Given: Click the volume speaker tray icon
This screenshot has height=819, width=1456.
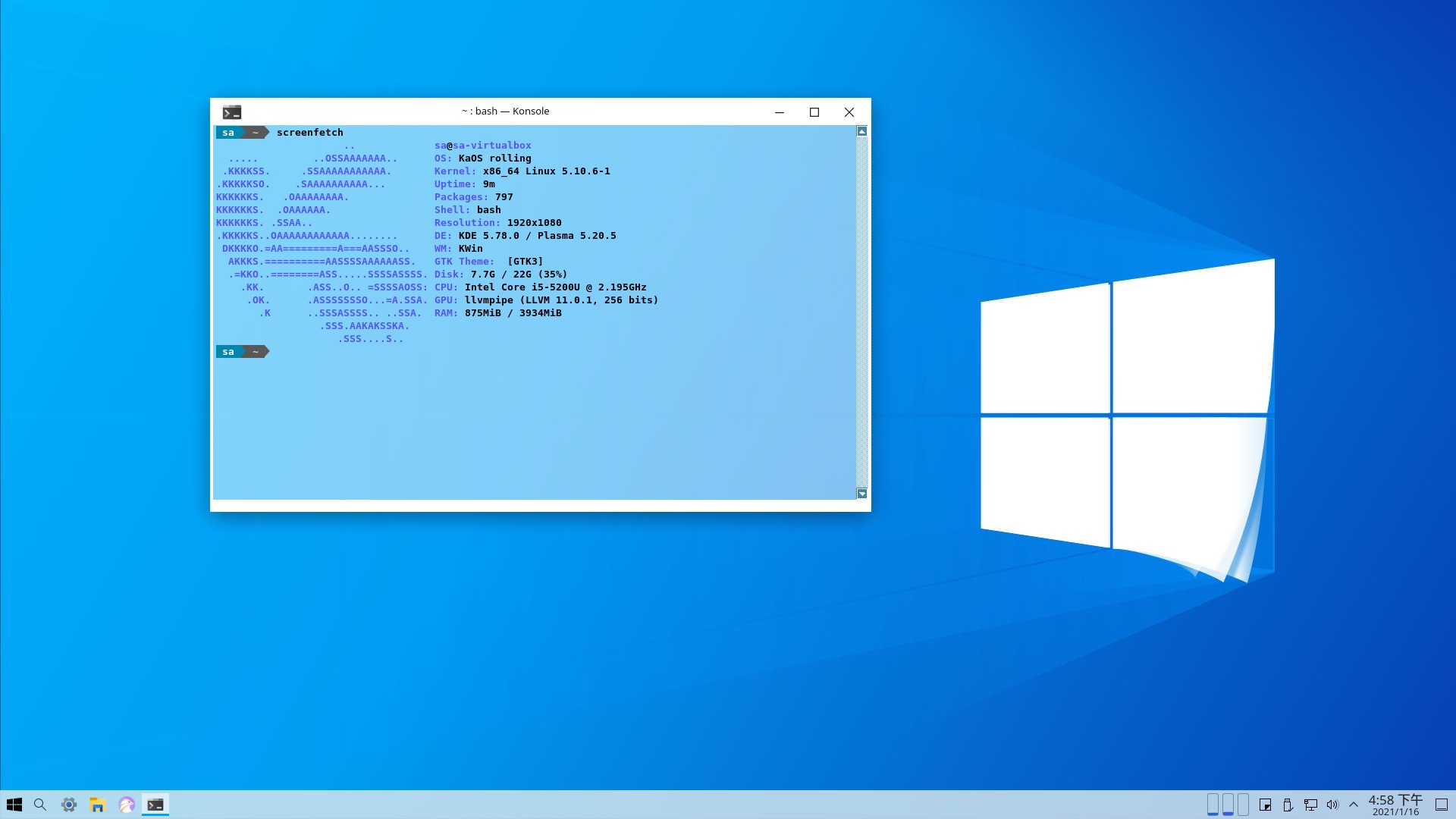Looking at the screenshot, I should 1332,805.
